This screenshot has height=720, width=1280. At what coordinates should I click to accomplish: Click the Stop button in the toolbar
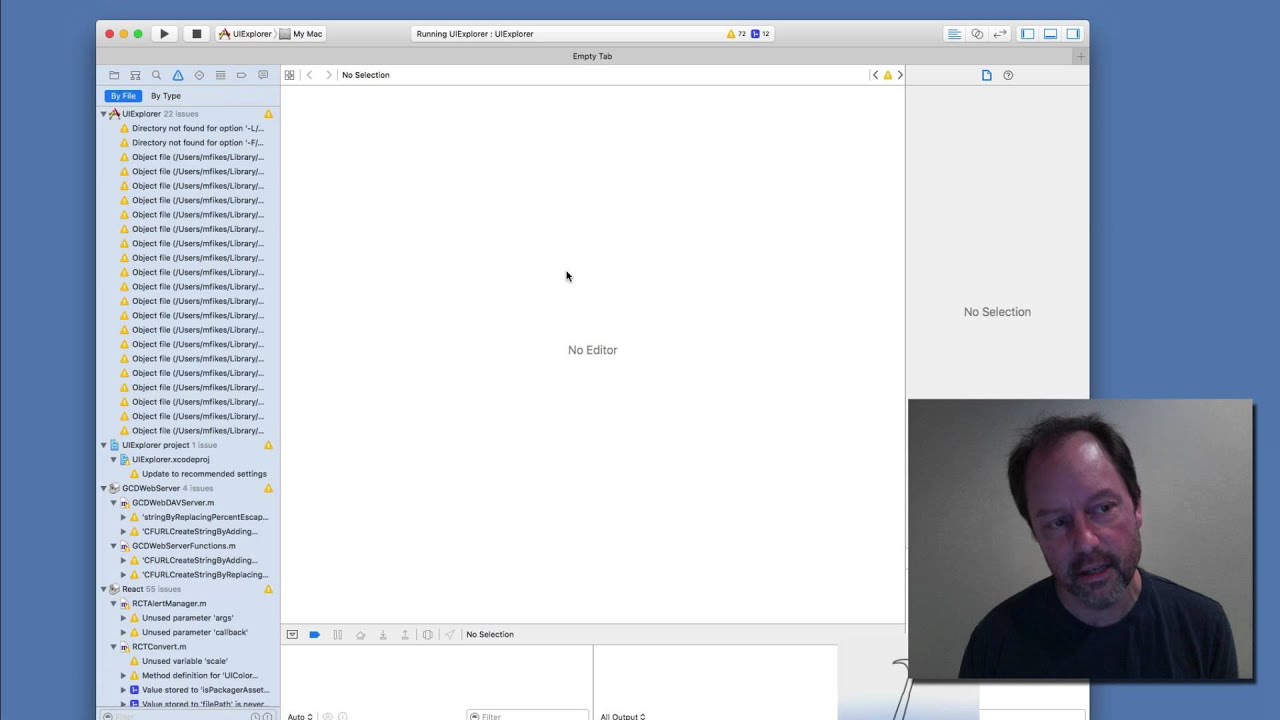196,34
